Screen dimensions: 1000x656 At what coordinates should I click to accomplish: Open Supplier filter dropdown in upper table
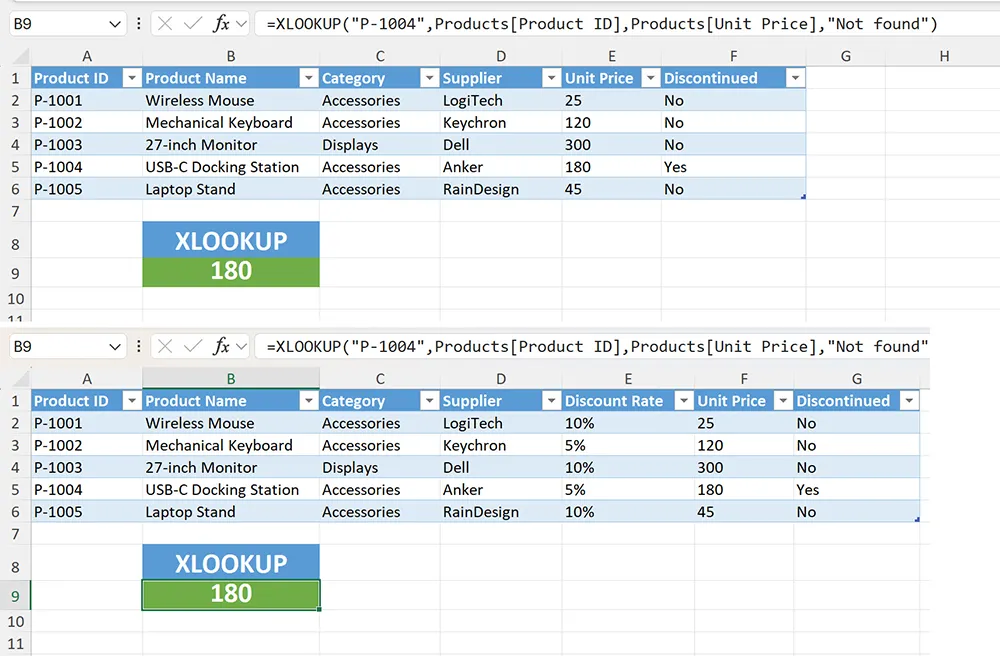point(549,78)
